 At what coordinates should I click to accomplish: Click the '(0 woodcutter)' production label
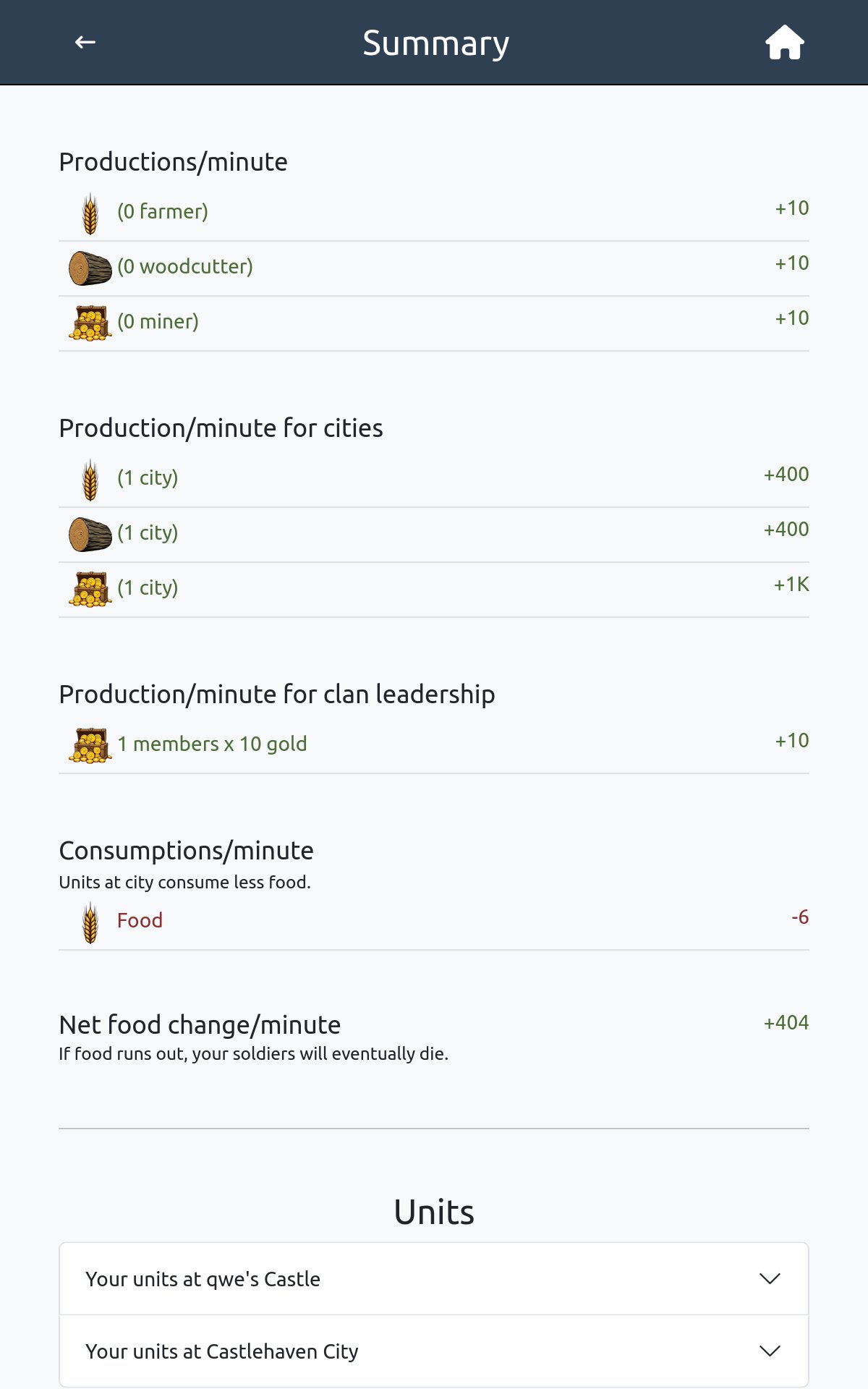pyautogui.click(x=185, y=266)
